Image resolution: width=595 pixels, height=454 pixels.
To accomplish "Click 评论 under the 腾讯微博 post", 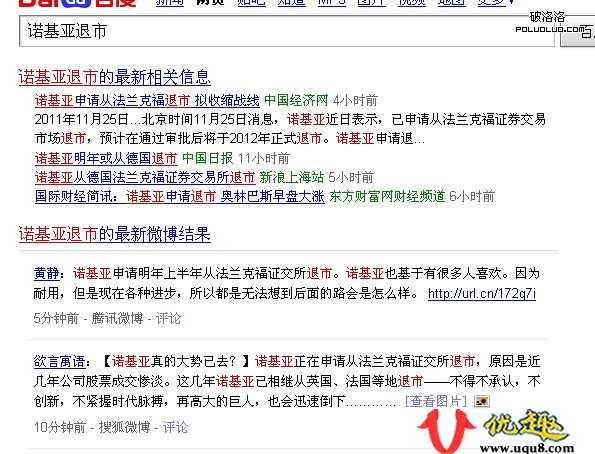I will coord(168,318).
